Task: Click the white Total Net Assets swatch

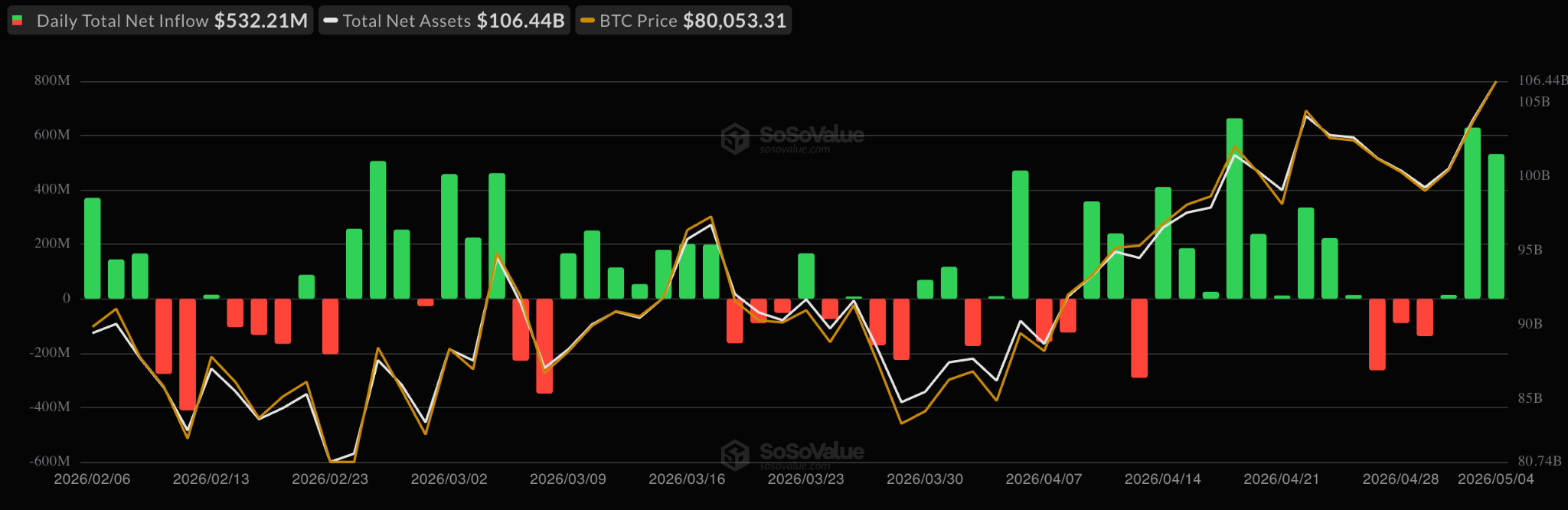Action: (331, 21)
